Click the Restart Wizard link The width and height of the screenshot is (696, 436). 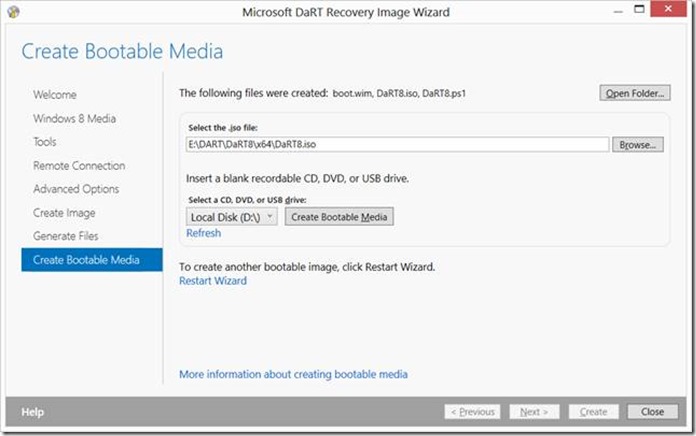(x=213, y=281)
